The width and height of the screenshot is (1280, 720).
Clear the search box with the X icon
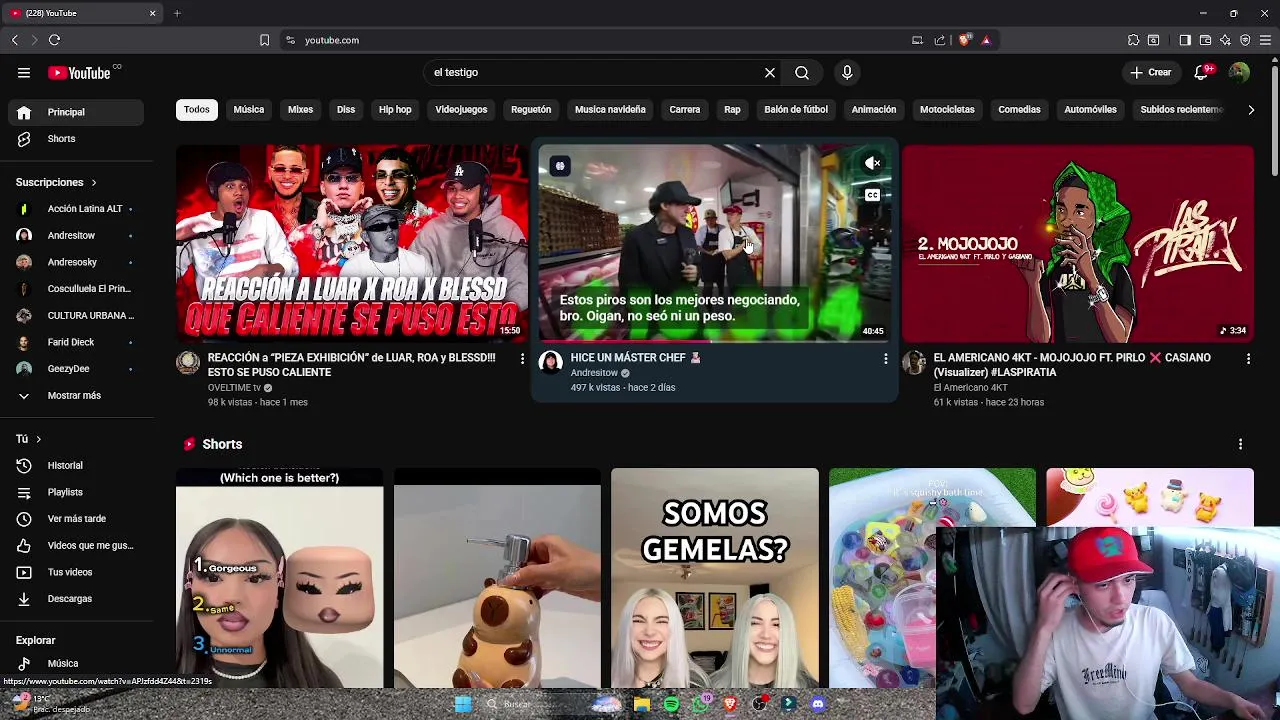[770, 72]
